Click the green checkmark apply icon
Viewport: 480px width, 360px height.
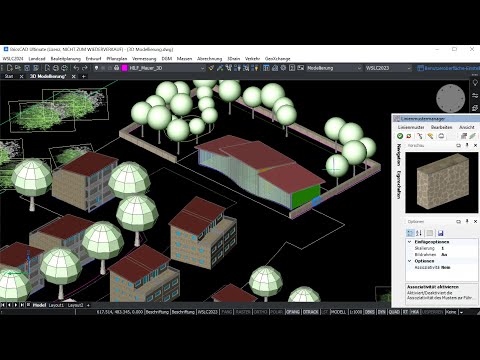pyautogui.click(x=400, y=136)
